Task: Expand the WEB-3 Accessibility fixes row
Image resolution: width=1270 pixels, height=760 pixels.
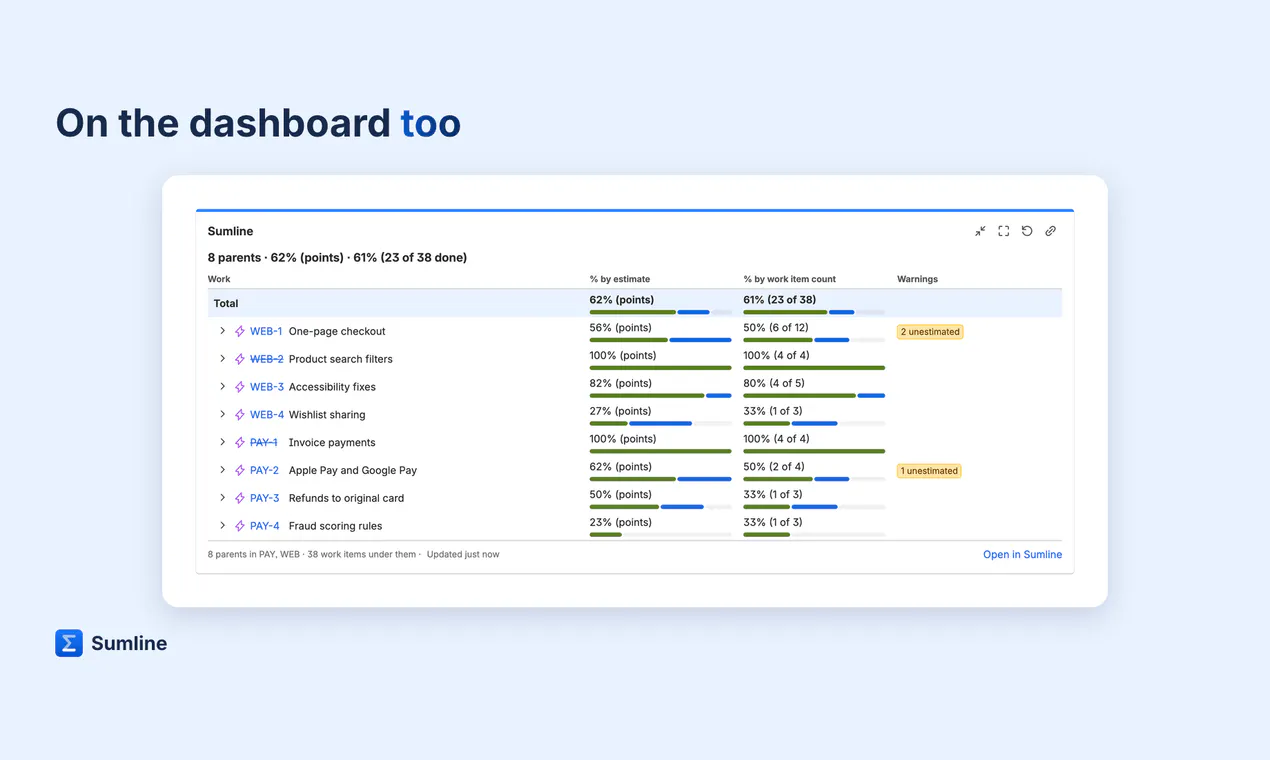Action: (222, 387)
